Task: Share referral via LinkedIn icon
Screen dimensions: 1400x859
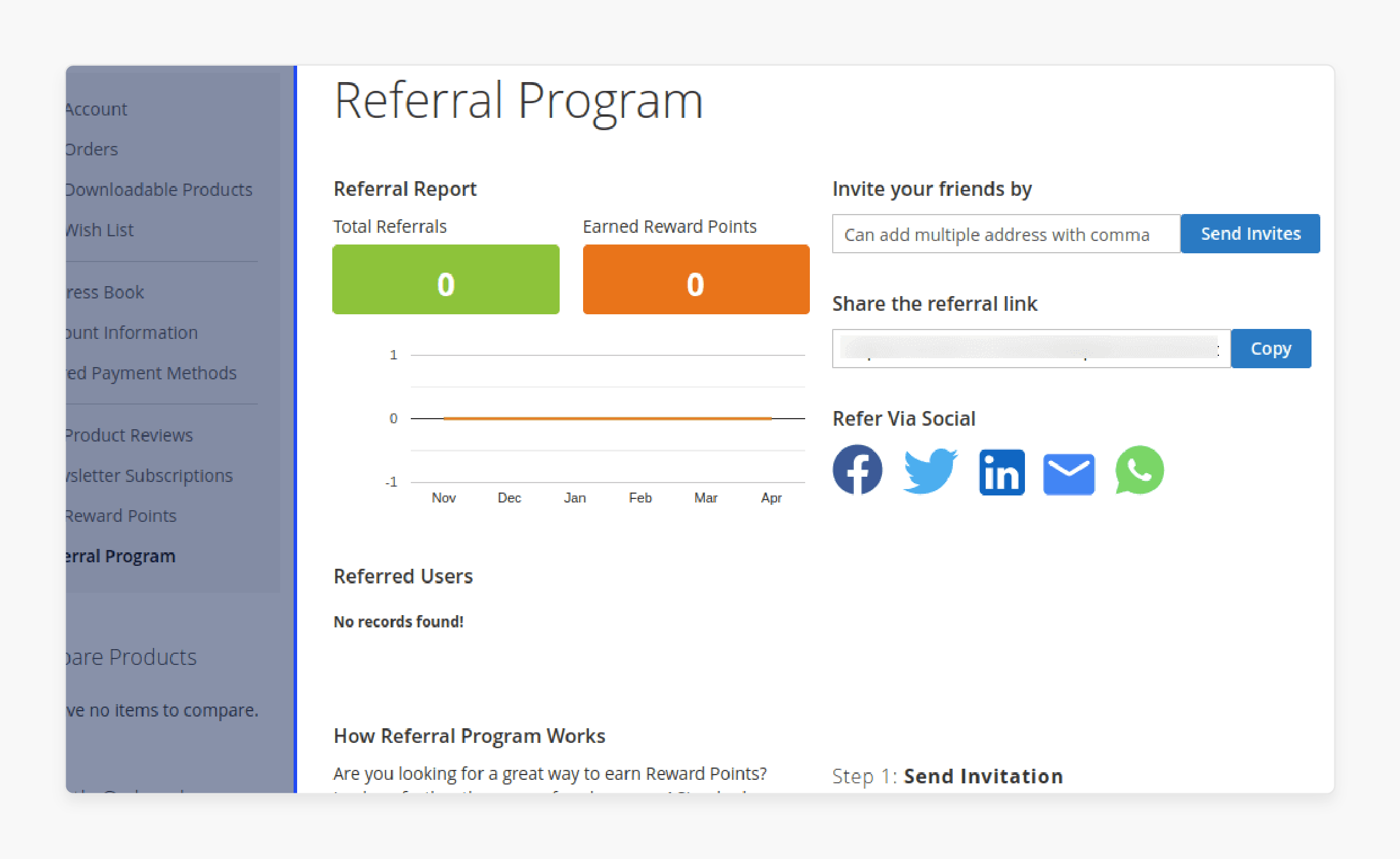Action: coord(1002,472)
